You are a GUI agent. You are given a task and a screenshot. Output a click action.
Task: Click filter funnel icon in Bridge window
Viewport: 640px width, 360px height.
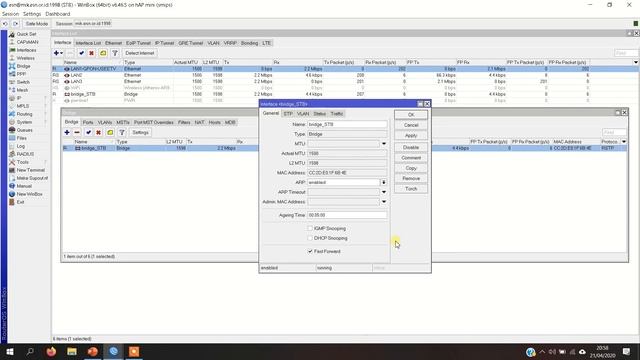[x=122, y=133]
